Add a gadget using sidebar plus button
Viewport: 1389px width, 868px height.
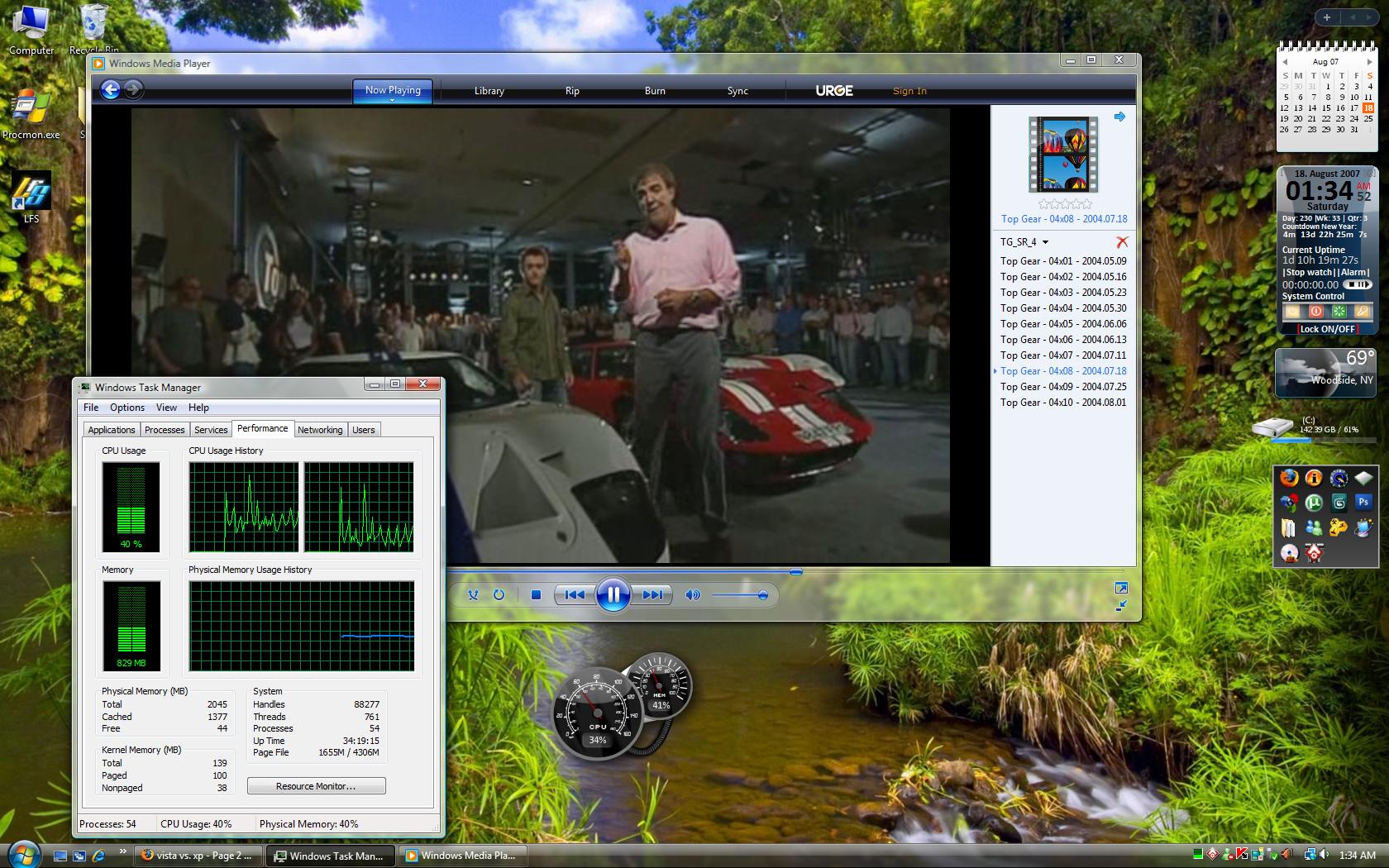click(1327, 17)
